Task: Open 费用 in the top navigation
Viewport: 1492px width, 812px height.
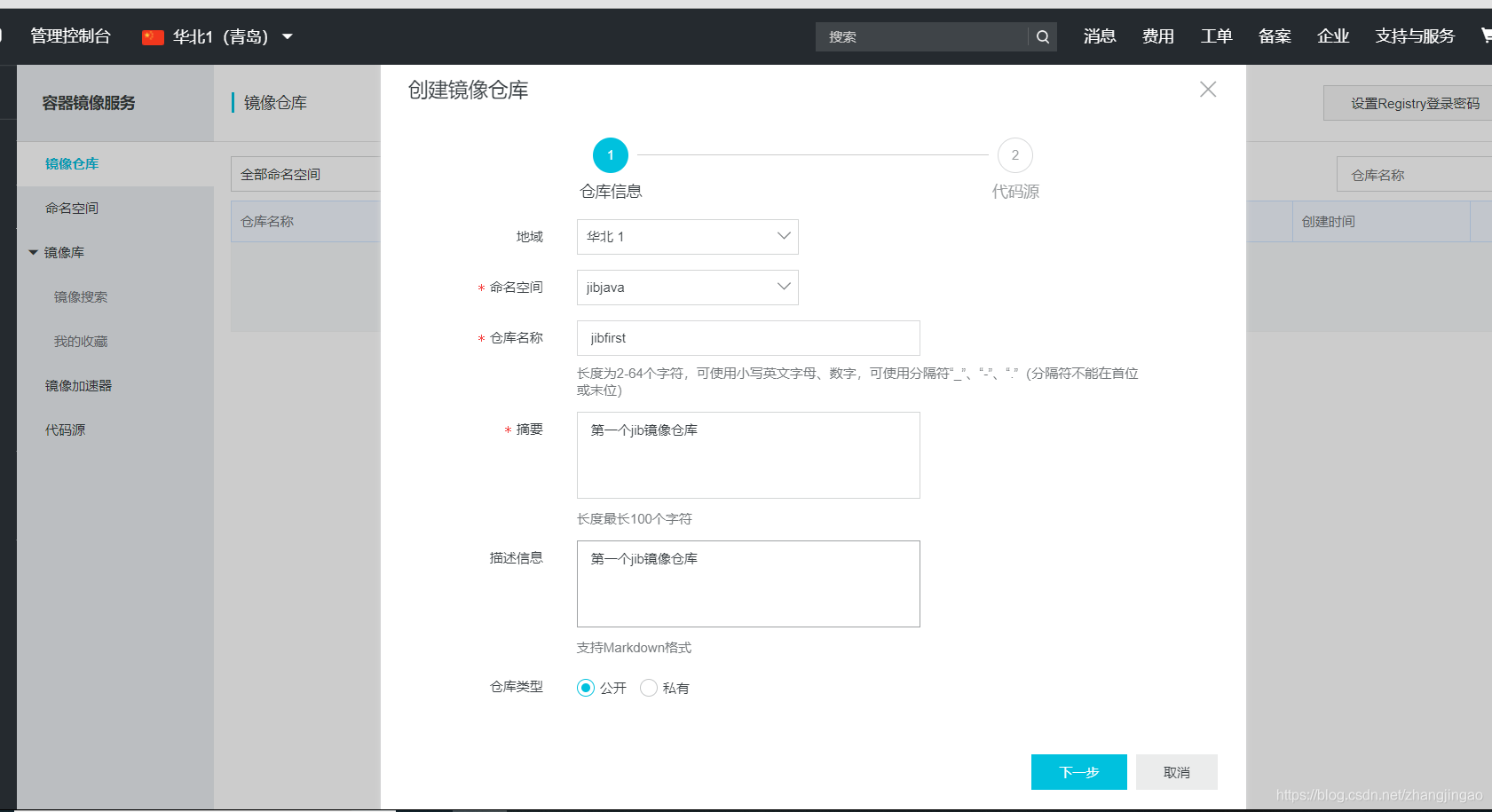Action: point(1158,36)
